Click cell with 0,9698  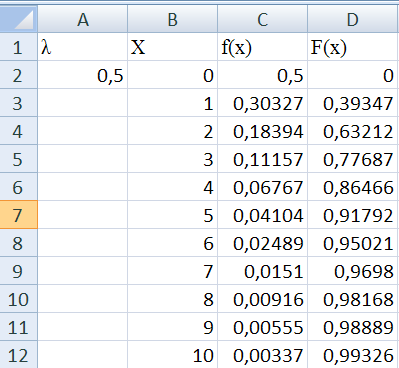point(353,271)
